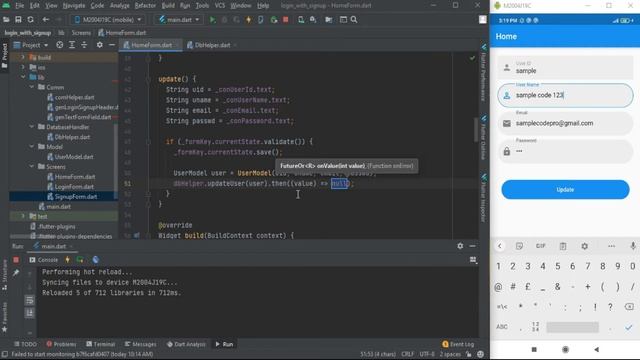Open the Problems tool window

point(61,344)
